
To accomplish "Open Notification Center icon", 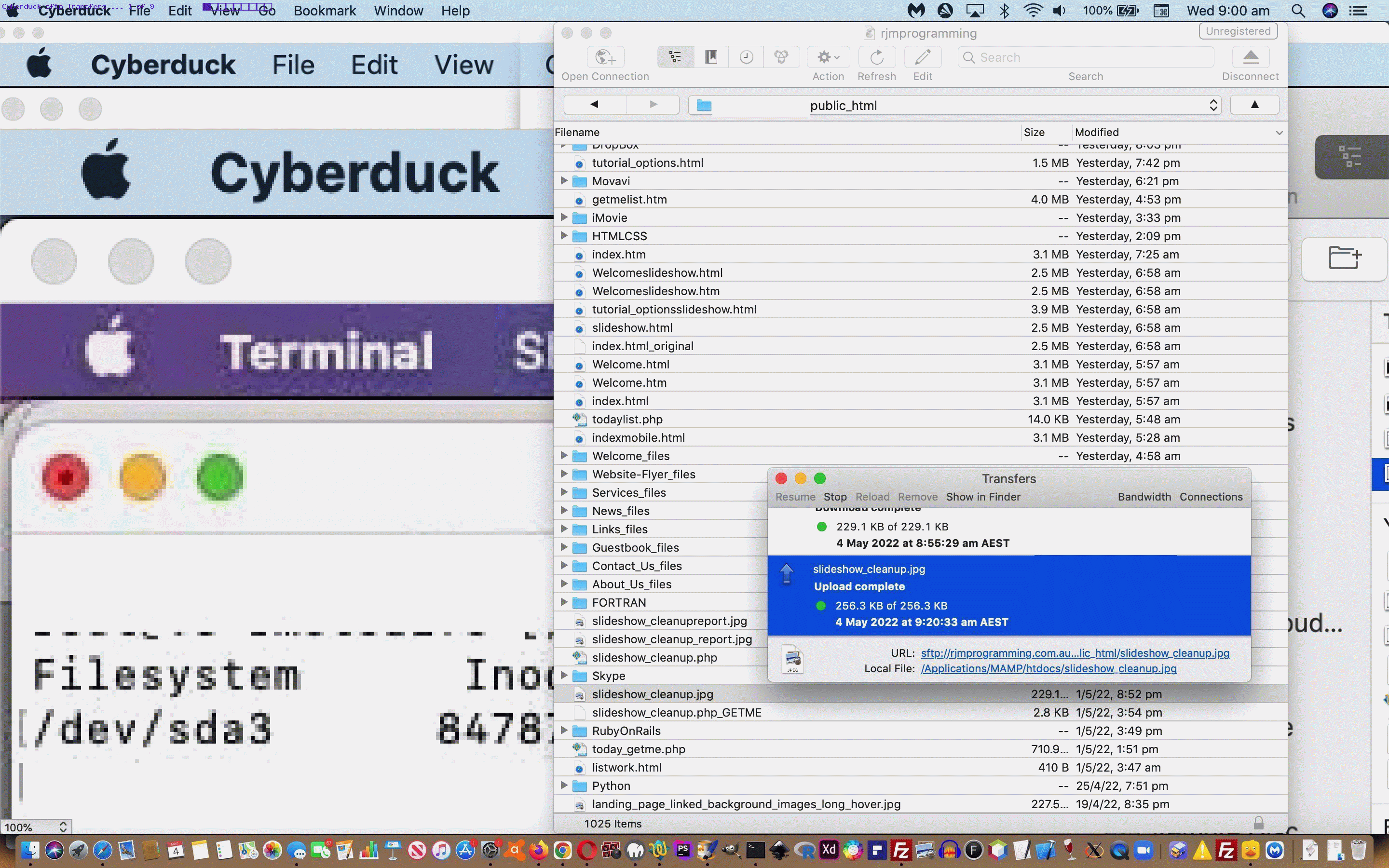I will point(1358,10).
